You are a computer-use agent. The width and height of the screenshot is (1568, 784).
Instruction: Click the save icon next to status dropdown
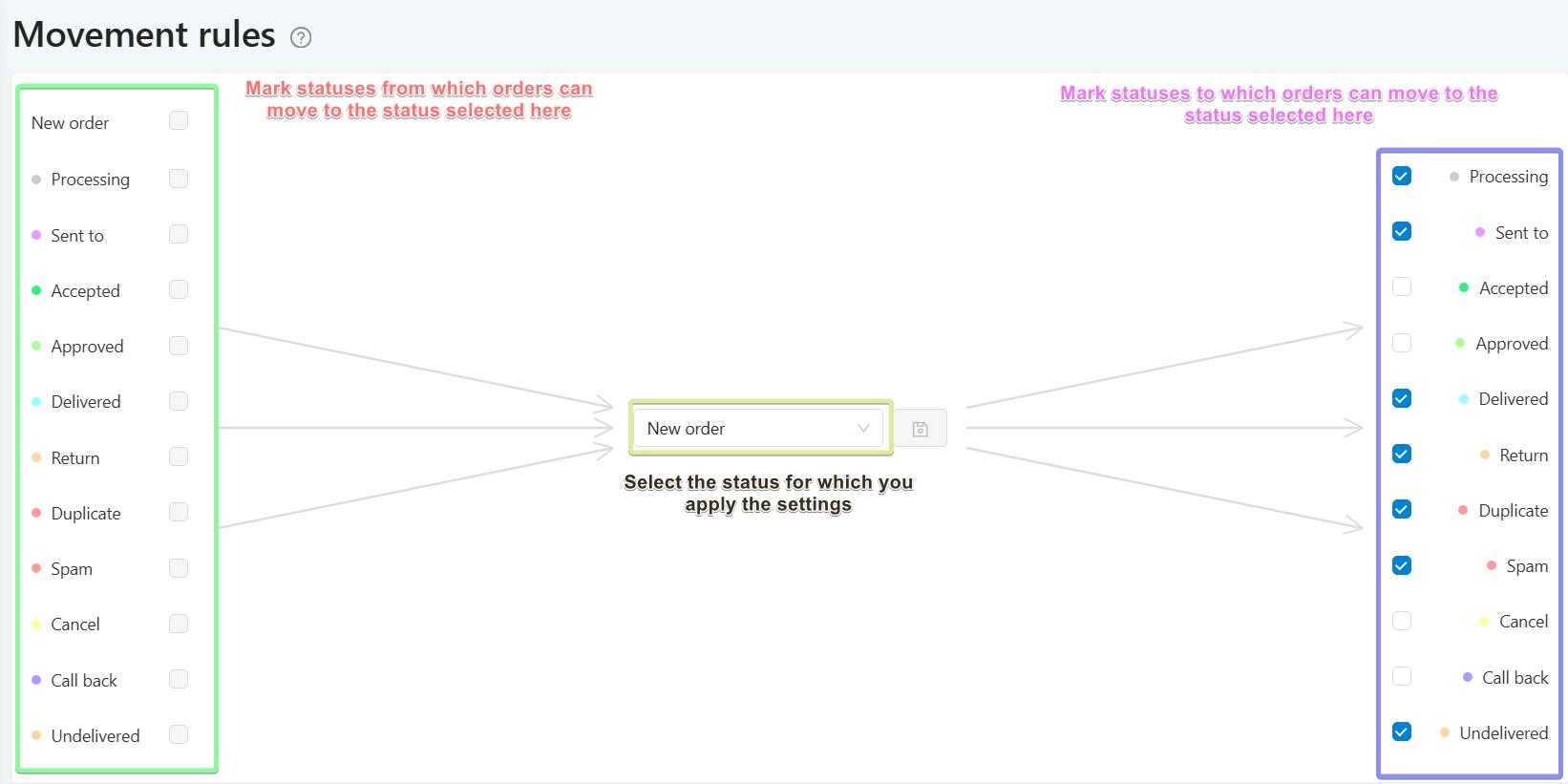point(921,429)
